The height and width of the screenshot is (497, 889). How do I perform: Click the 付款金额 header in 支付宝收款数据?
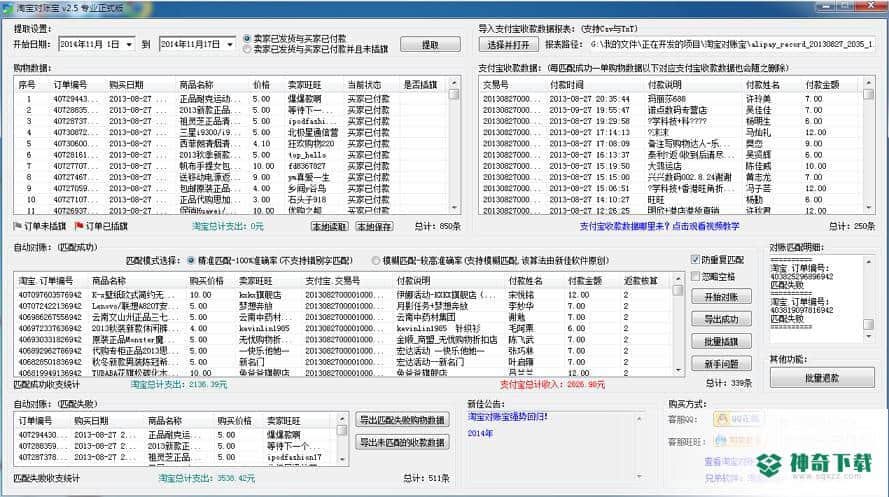(822, 84)
